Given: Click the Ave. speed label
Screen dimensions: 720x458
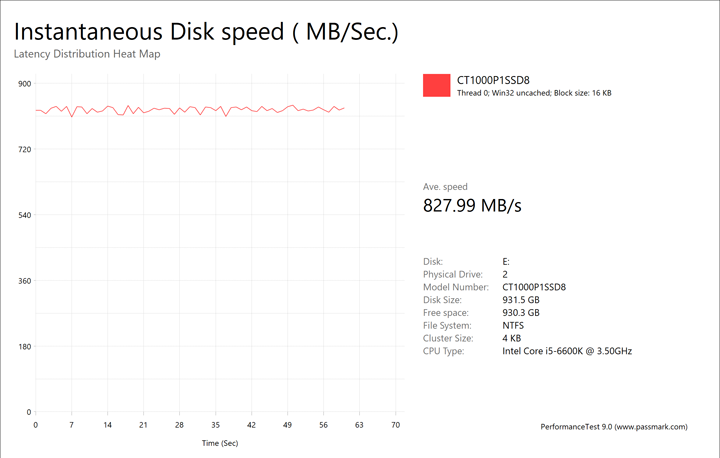Looking at the screenshot, I should pyautogui.click(x=445, y=187).
